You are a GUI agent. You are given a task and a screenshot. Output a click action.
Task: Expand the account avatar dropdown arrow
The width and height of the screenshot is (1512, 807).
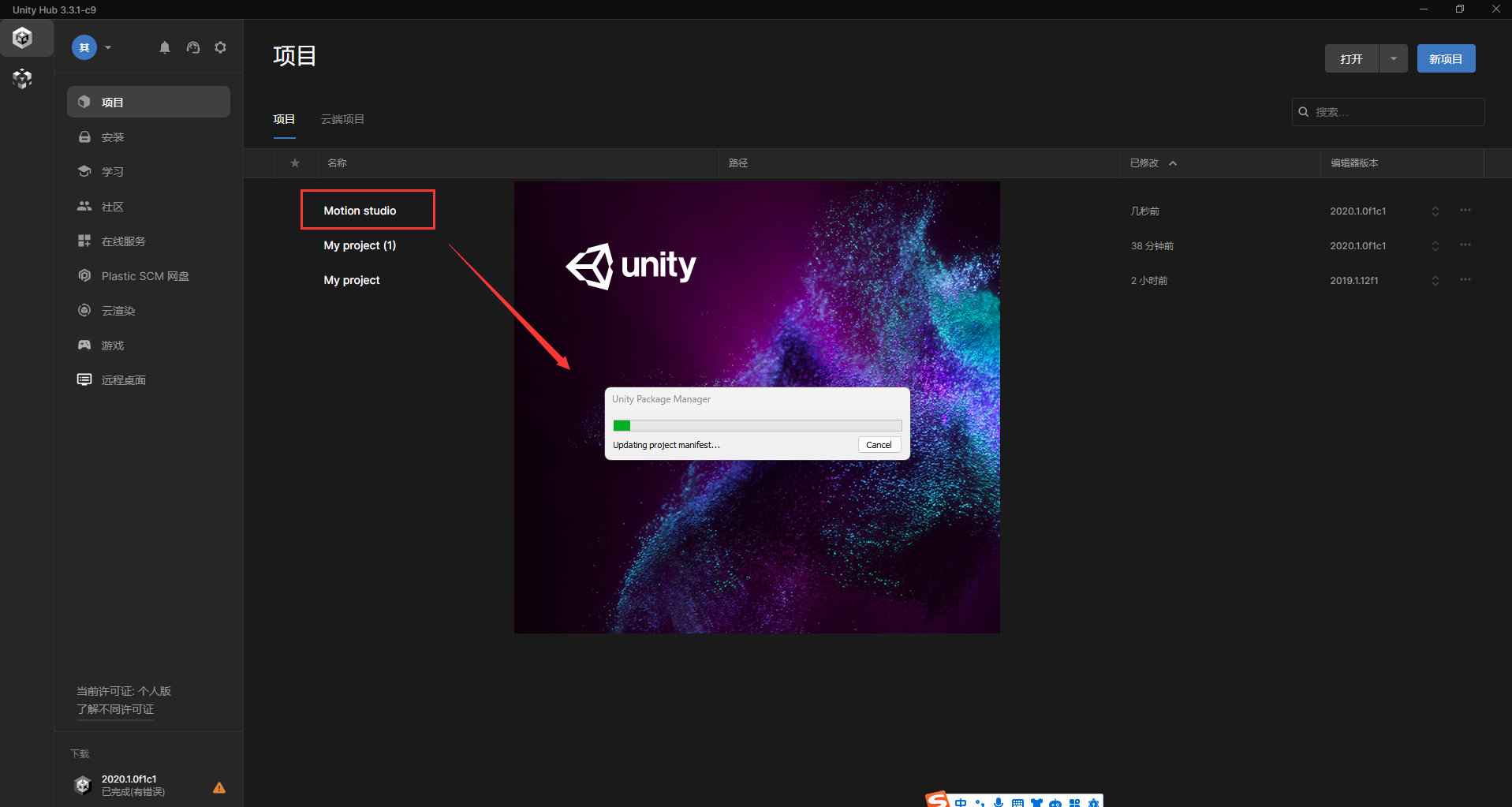108,47
